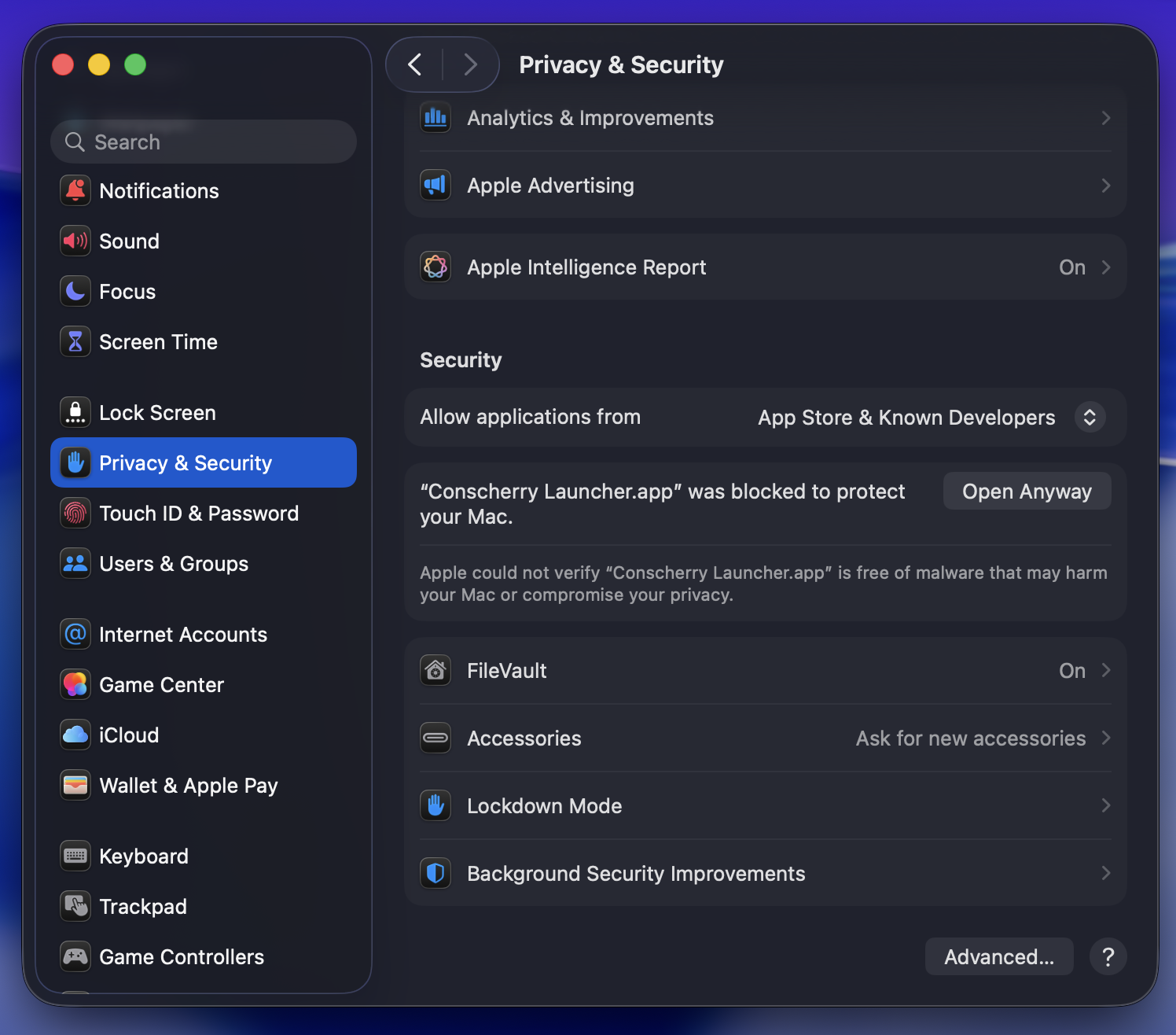This screenshot has height=1035, width=1176.
Task: Click the Privacy & Security hand icon in sidebar
Action: [75, 463]
